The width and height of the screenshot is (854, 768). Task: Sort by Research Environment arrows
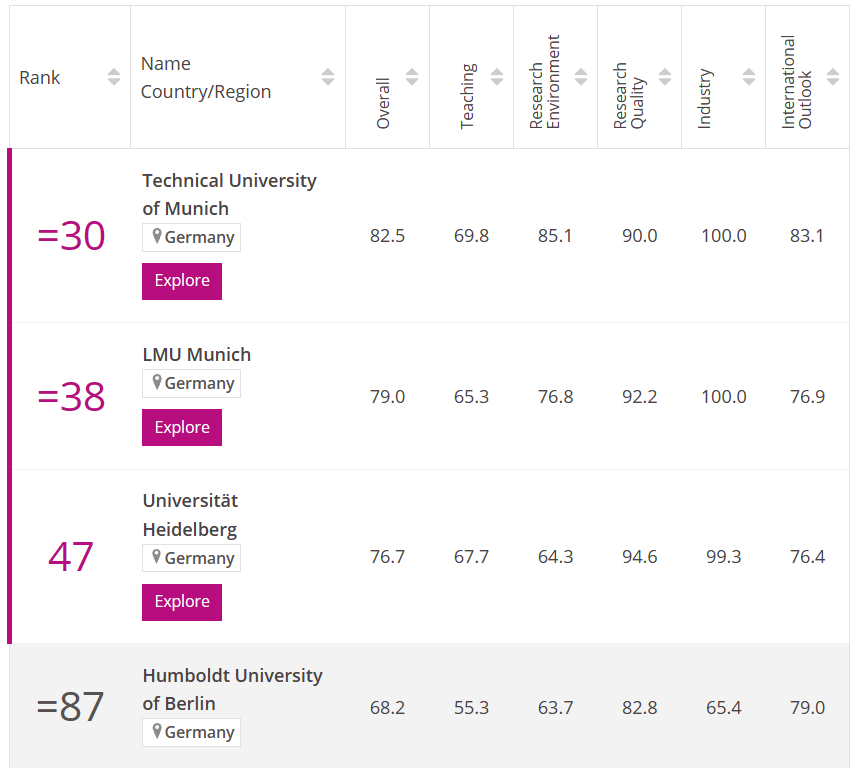click(x=581, y=78)
